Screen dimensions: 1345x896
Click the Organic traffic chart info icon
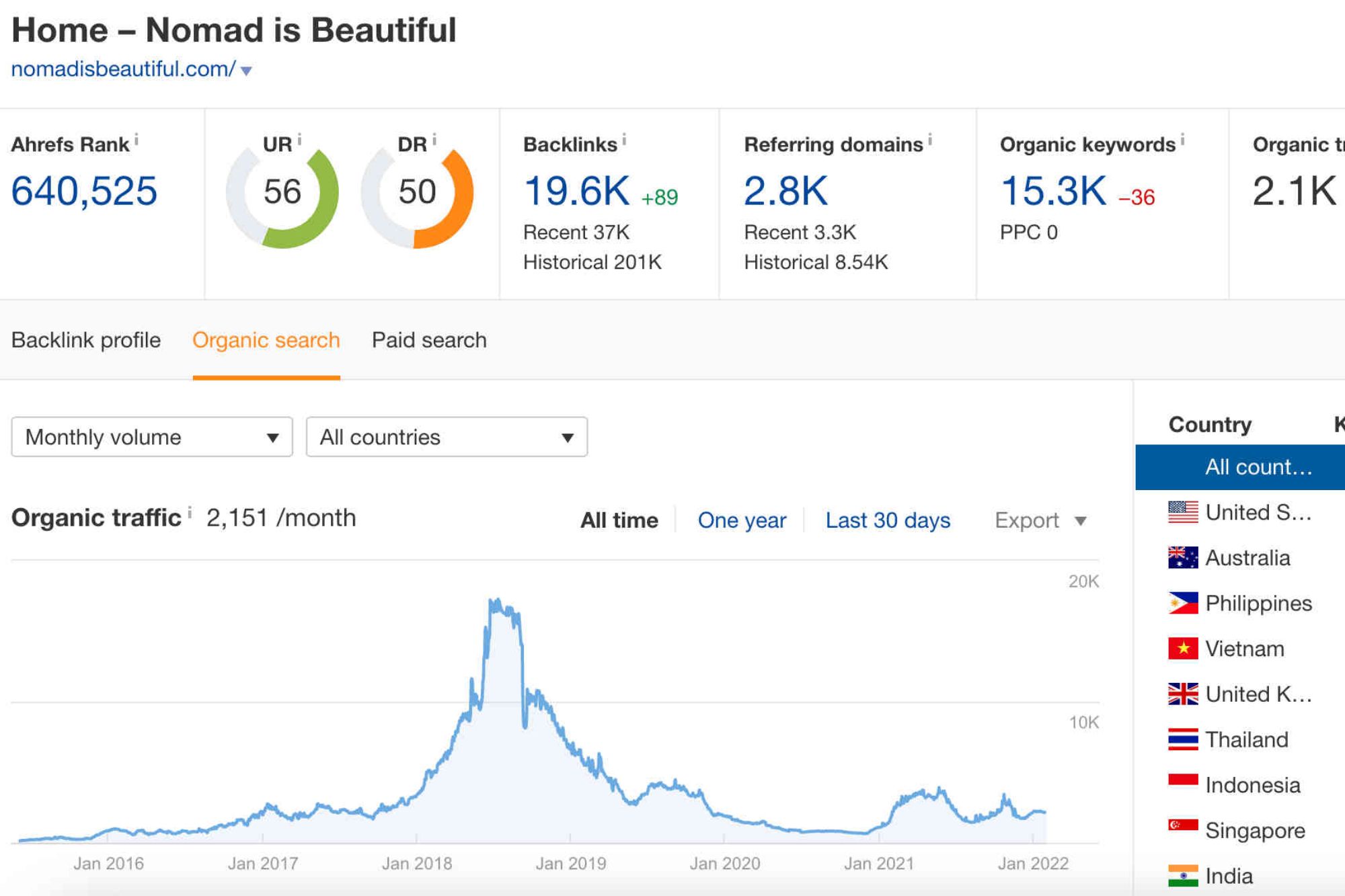coord(190,514)
